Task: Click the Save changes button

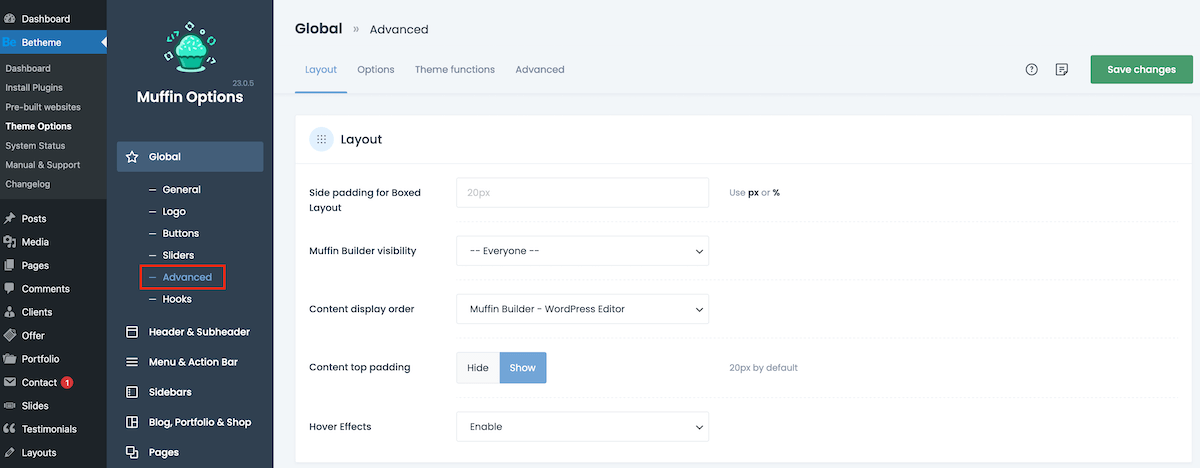Action: 1141,69
